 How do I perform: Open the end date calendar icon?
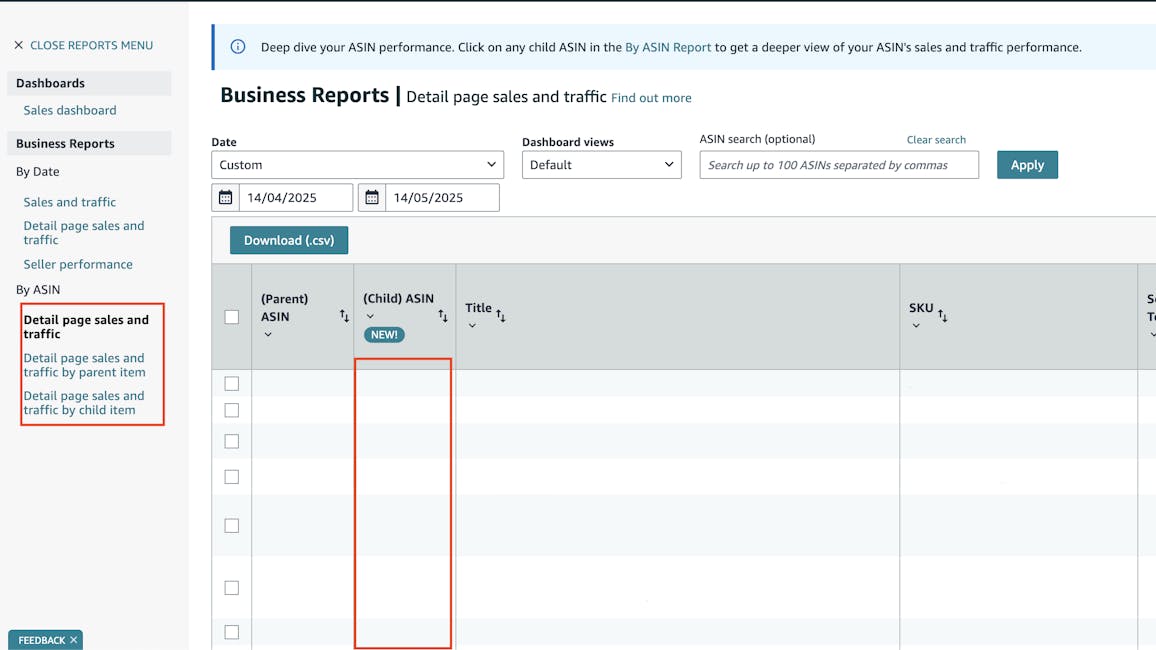(372, 197)
